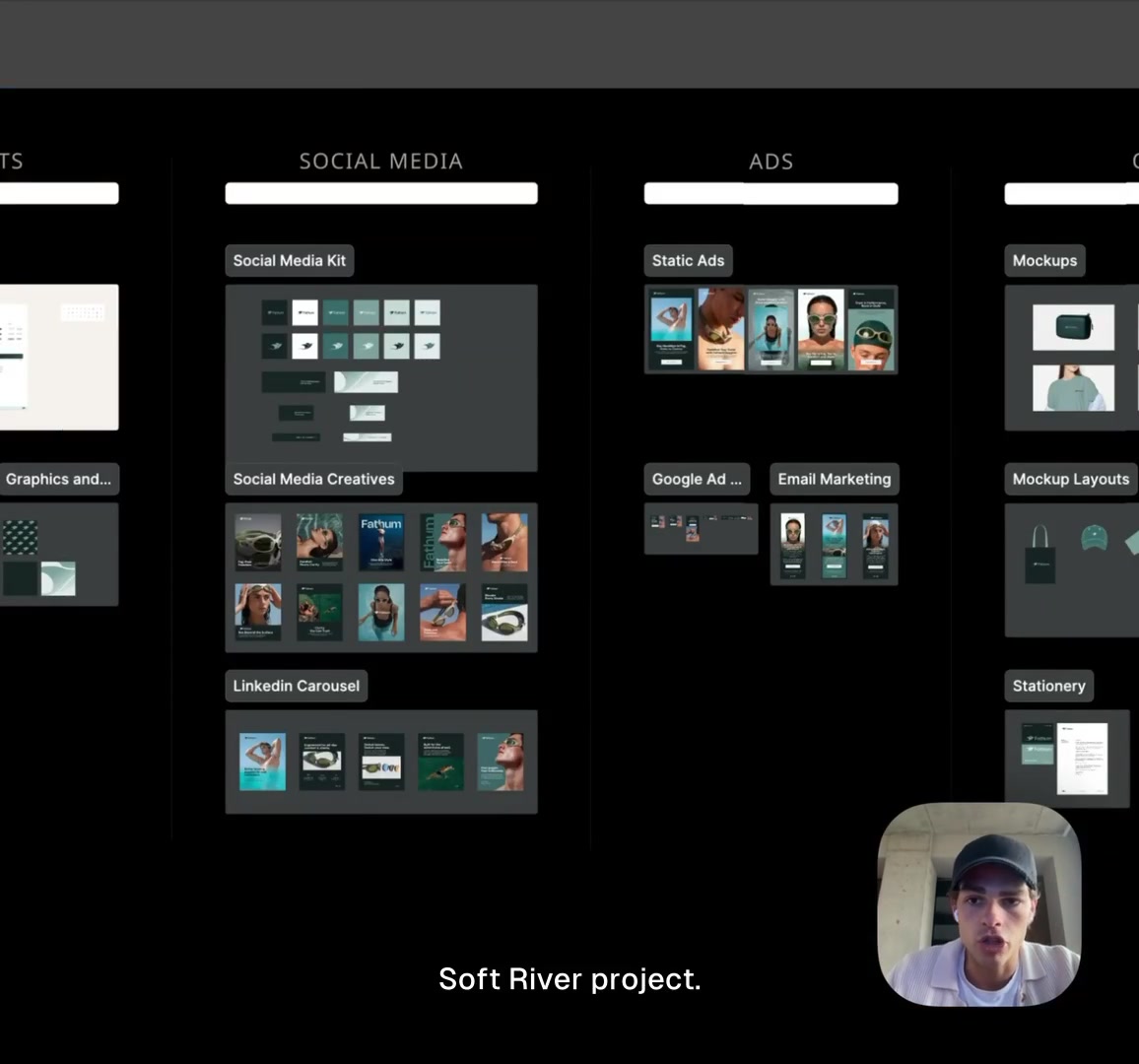Select the white bar under SOCIAL MEDIA

381,193
